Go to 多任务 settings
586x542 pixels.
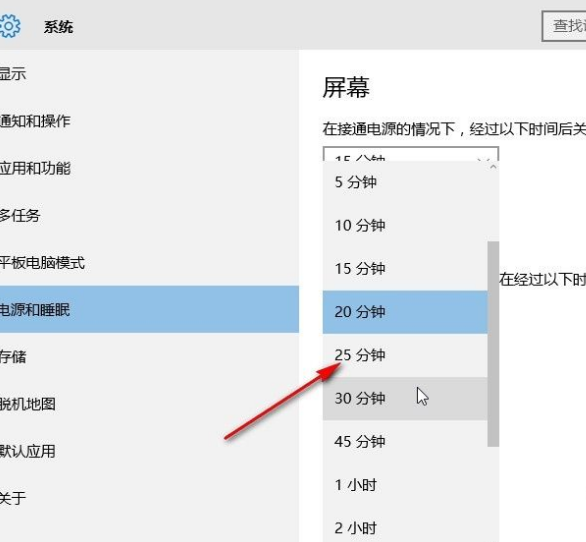point(149,215)
